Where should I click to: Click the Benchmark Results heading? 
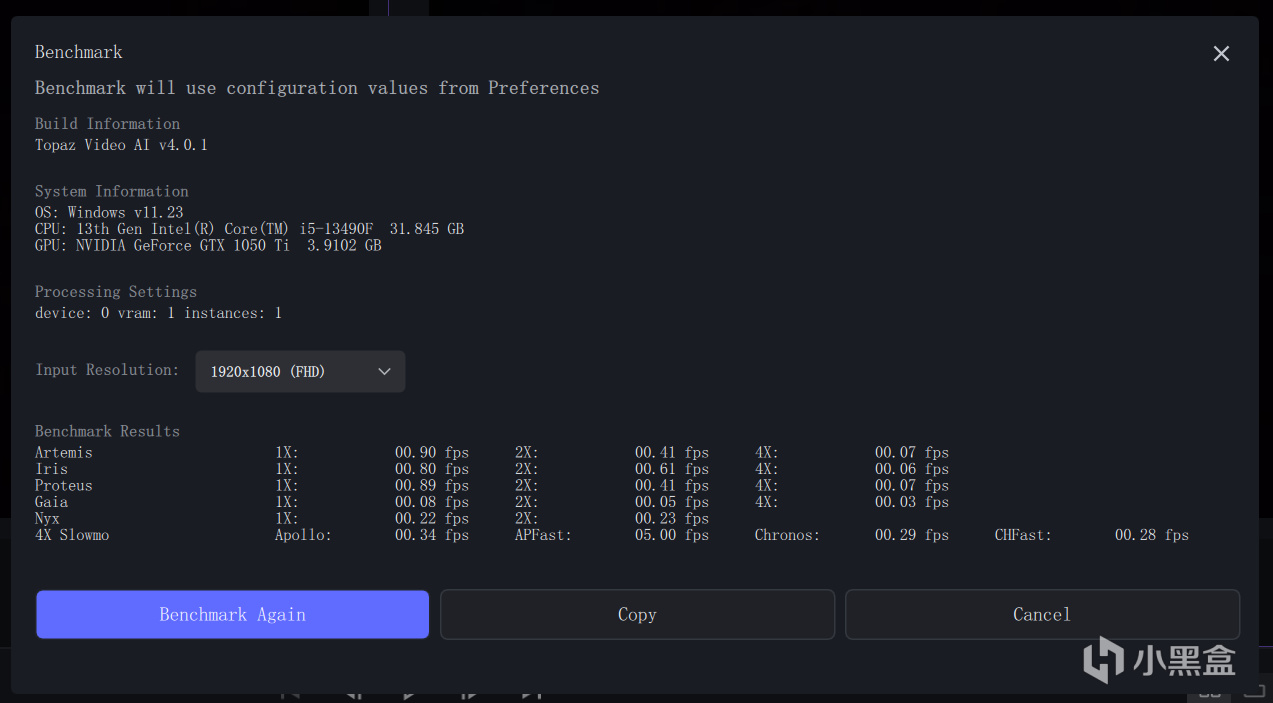click(x=107, y=431)
